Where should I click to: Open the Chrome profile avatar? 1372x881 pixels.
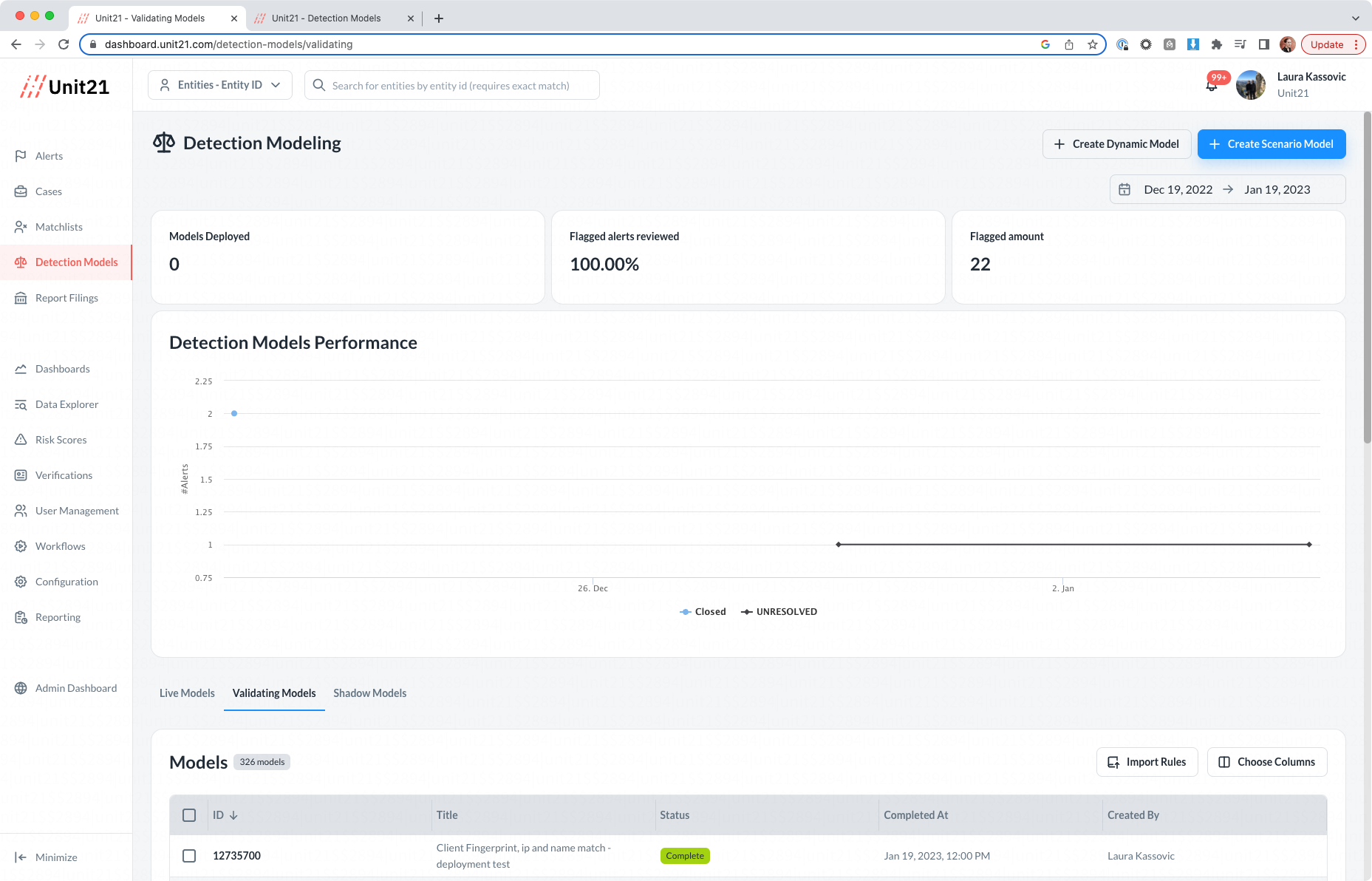pyautogui.click(x=1288, y=44)
